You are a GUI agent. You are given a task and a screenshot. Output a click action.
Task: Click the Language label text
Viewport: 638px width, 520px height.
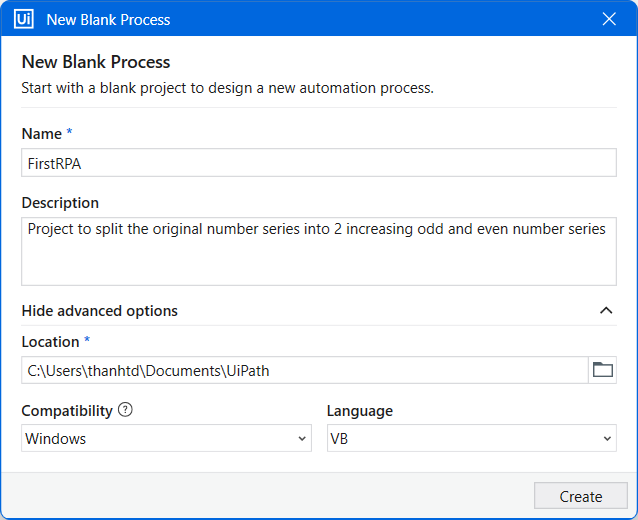tap(360, 411)
